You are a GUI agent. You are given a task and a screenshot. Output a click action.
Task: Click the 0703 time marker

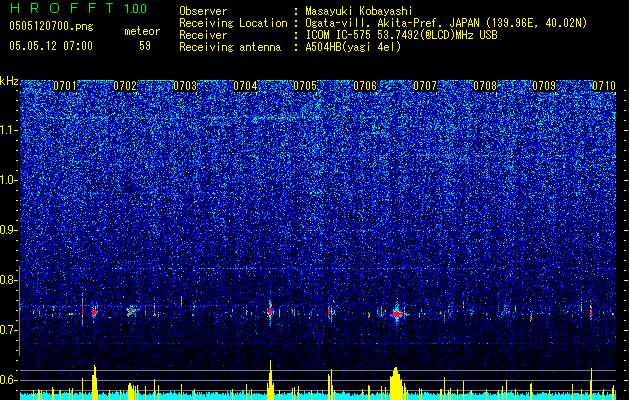point(185,86)
